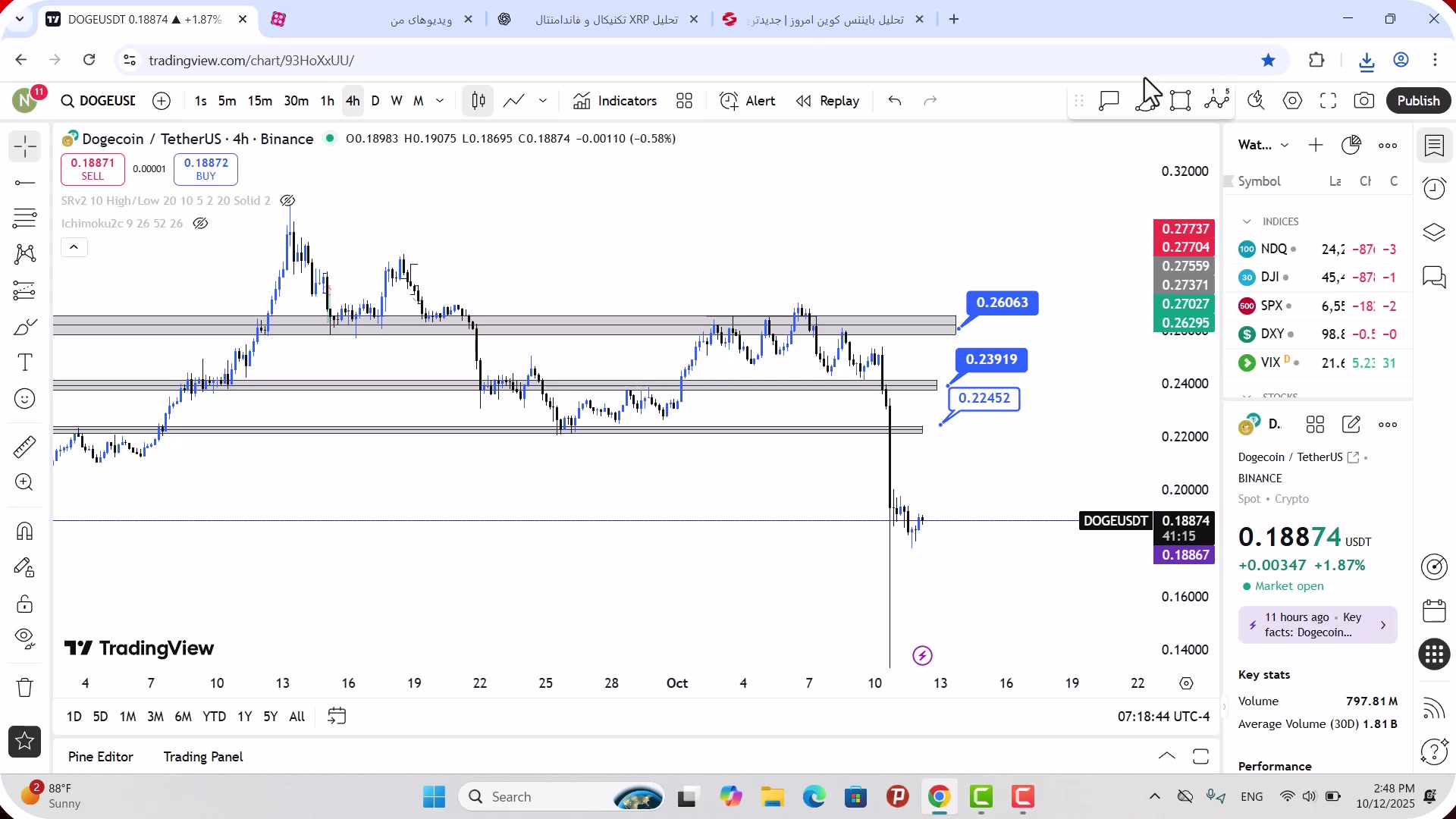The height and width of the screenshot is (819, 1456).
Task: Expand the line chart type dropdown
Action: pos(543,101)
